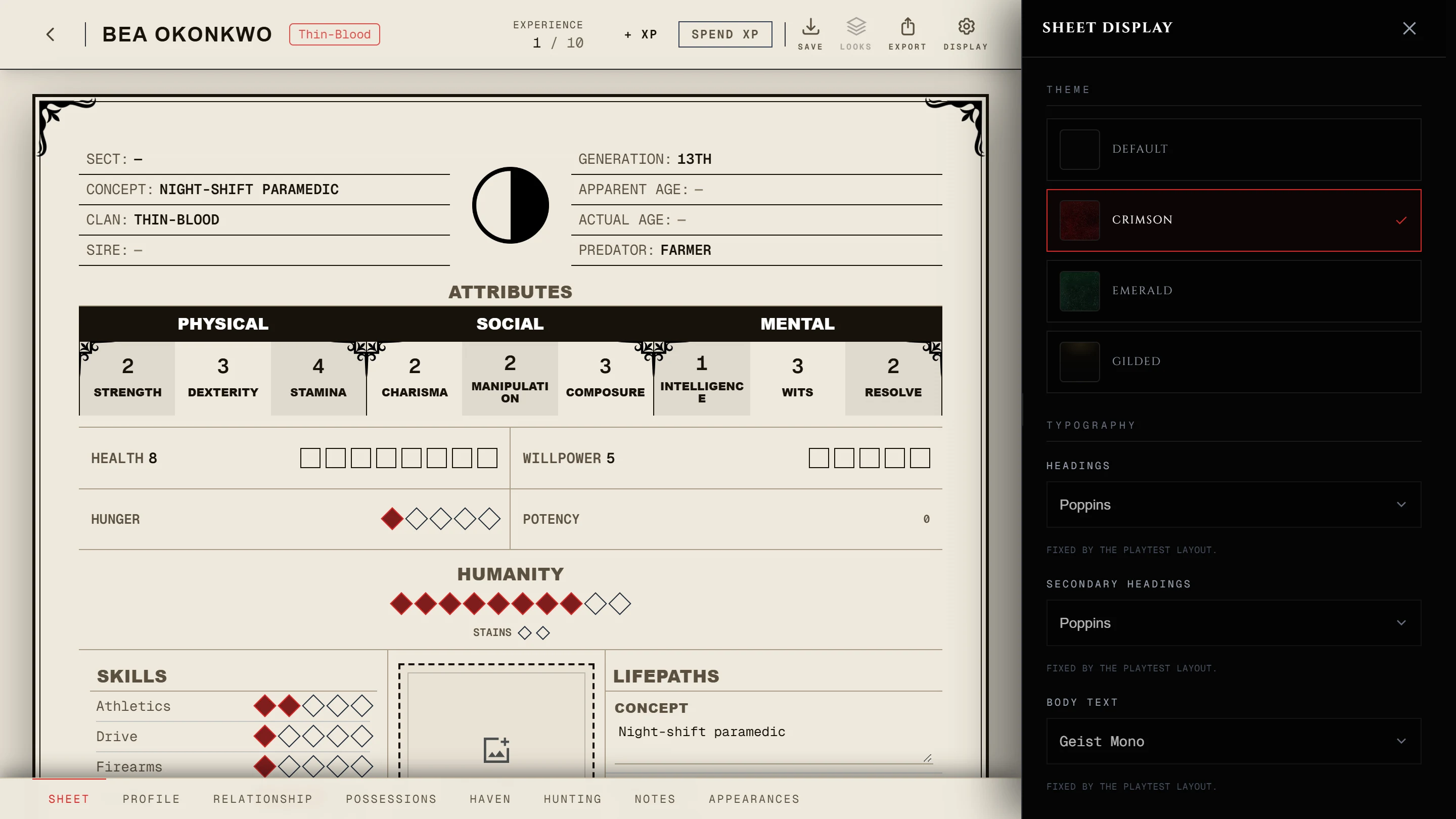Toggle the second Hunger diamond
The image size is (1456, 819).
(x=417, y=519)
